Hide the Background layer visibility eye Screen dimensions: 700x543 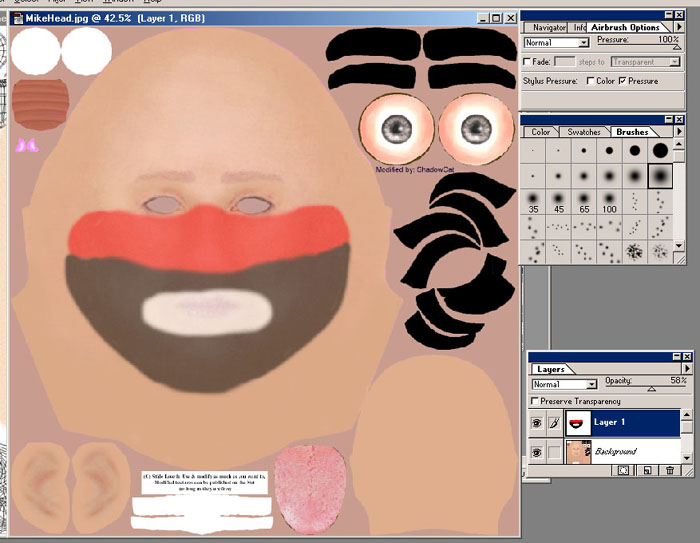(x=536, y=452)
